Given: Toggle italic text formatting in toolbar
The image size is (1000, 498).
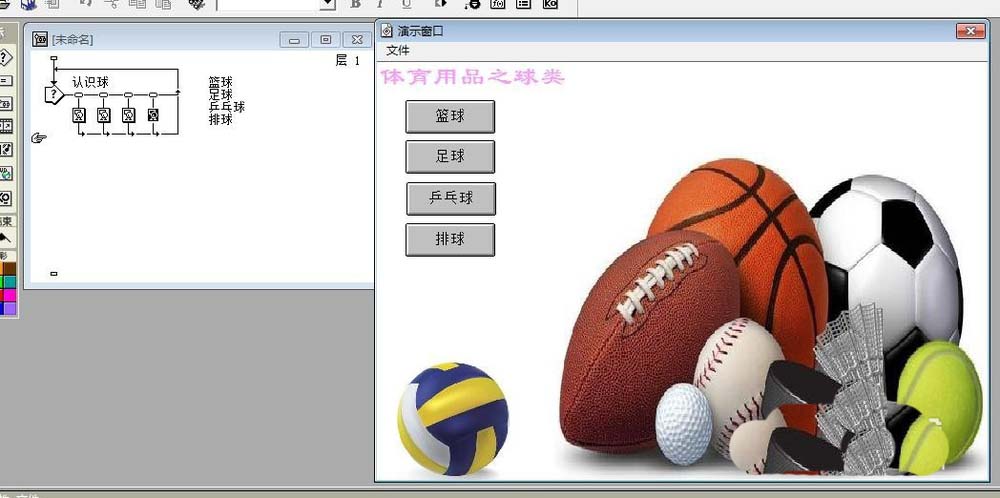Looking at the screenshot, I should tap(380, 4).
